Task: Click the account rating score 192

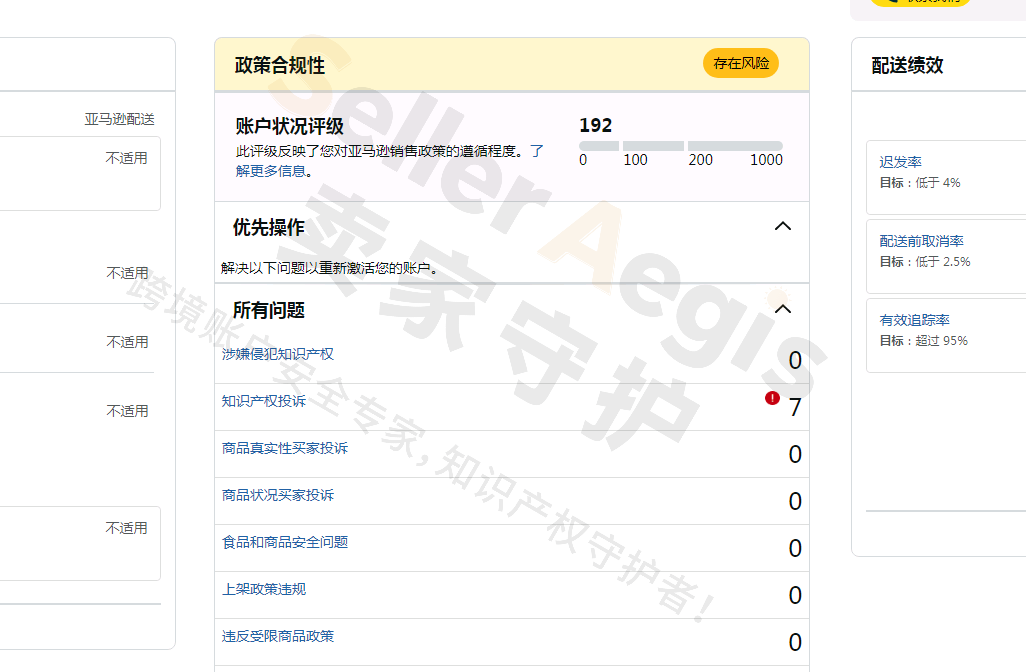Action: click(x=595, y=125)
